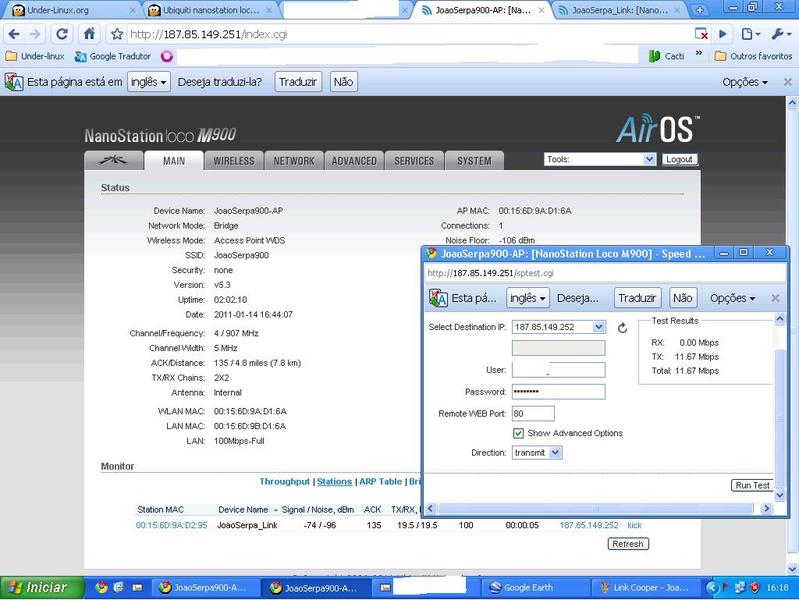
Task: Click the browser back arrow
Action: coord(14,34)
